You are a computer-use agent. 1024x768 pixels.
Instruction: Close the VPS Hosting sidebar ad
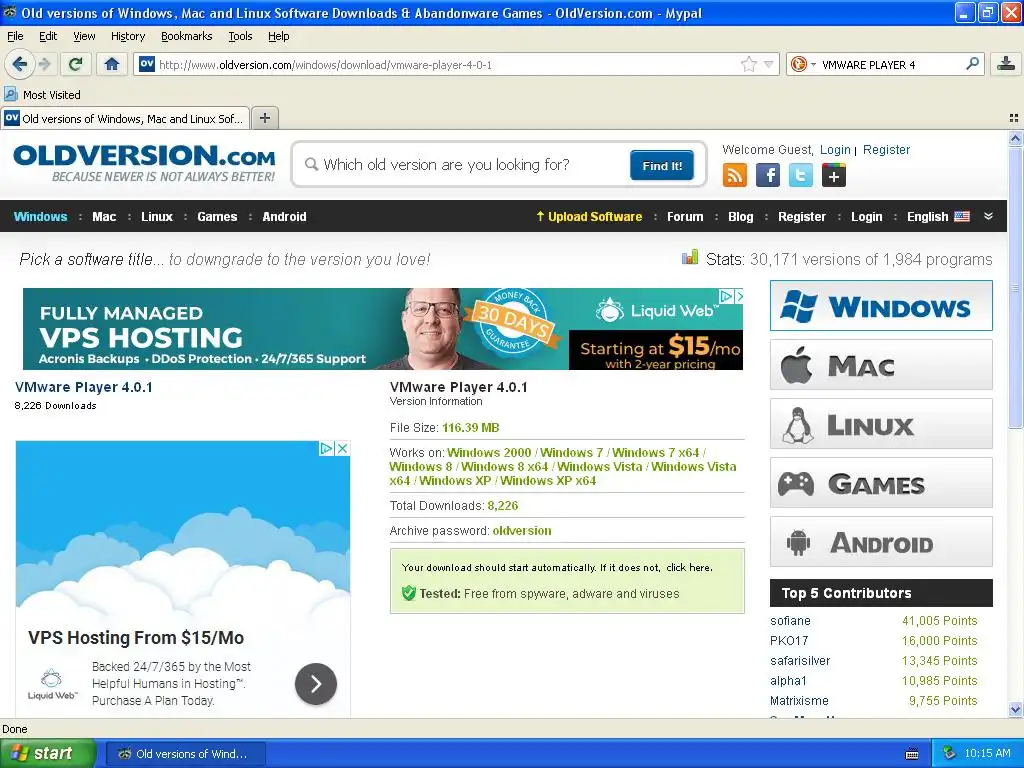click(x=342, y=449)
